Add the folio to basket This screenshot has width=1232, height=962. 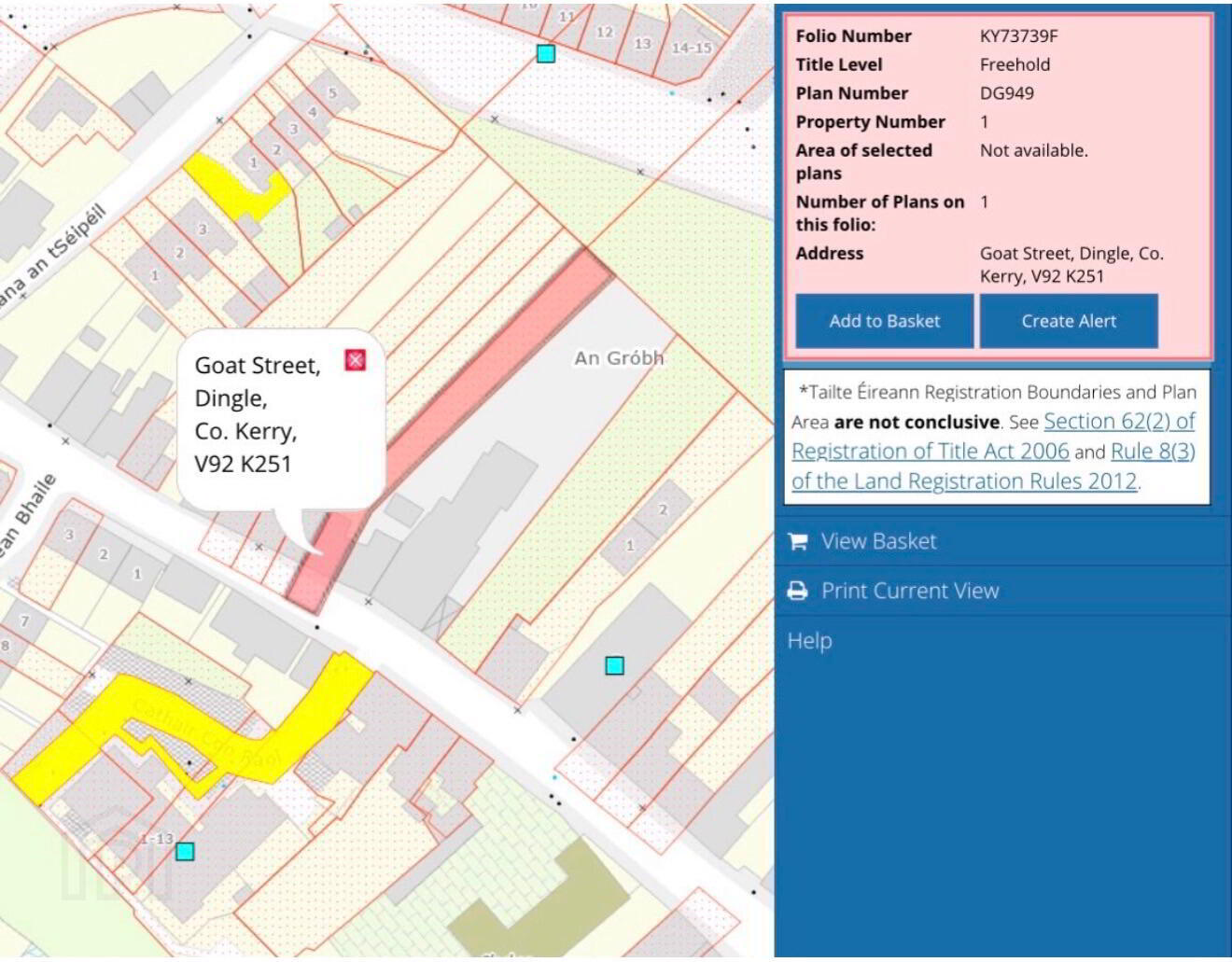884,321
